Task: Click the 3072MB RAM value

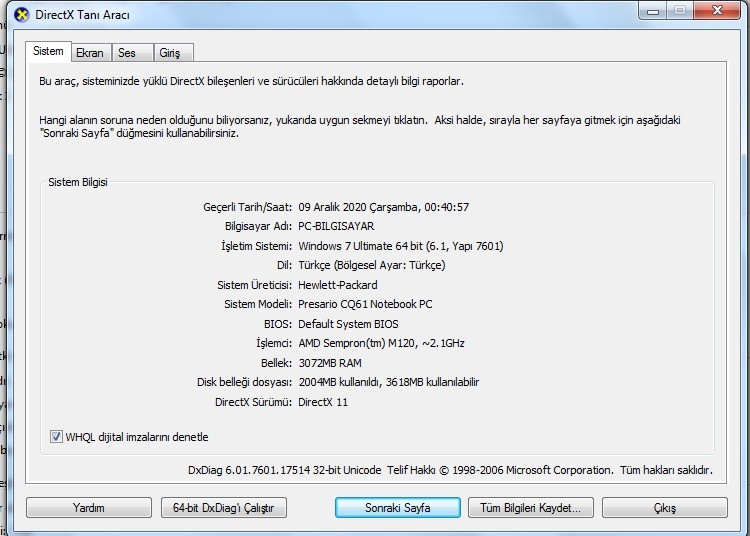Action: tap(330, 363)
